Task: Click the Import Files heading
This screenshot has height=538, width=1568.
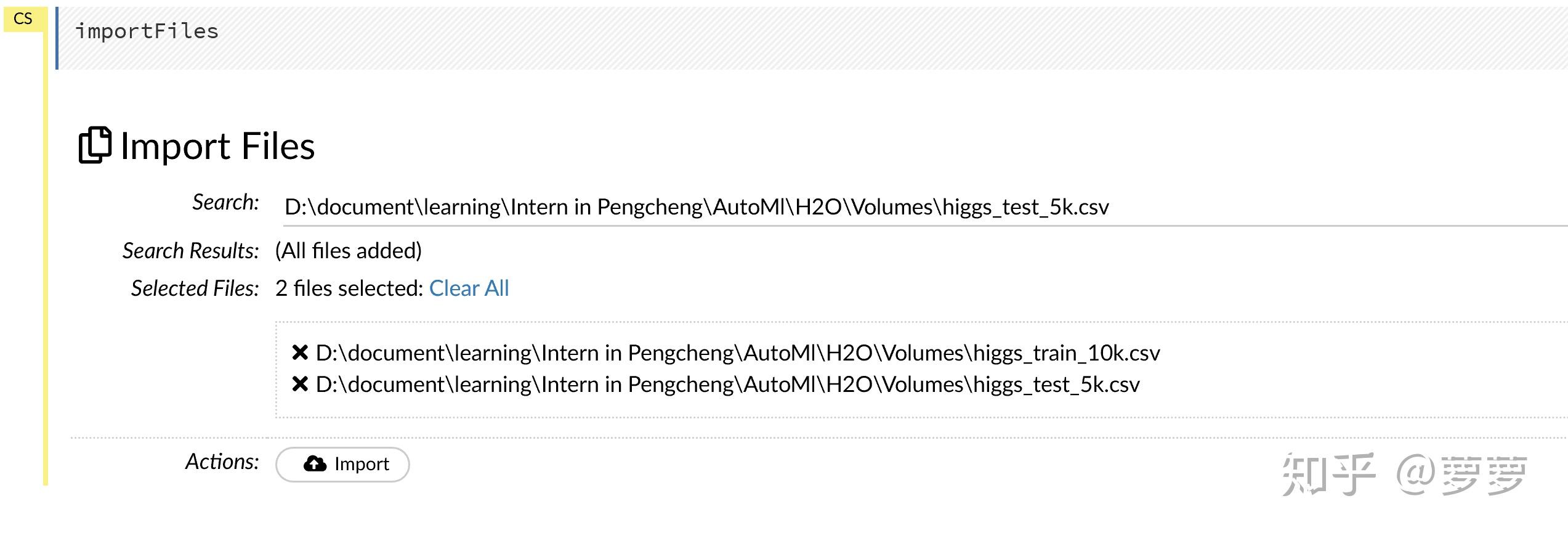Action: [217, 146]
